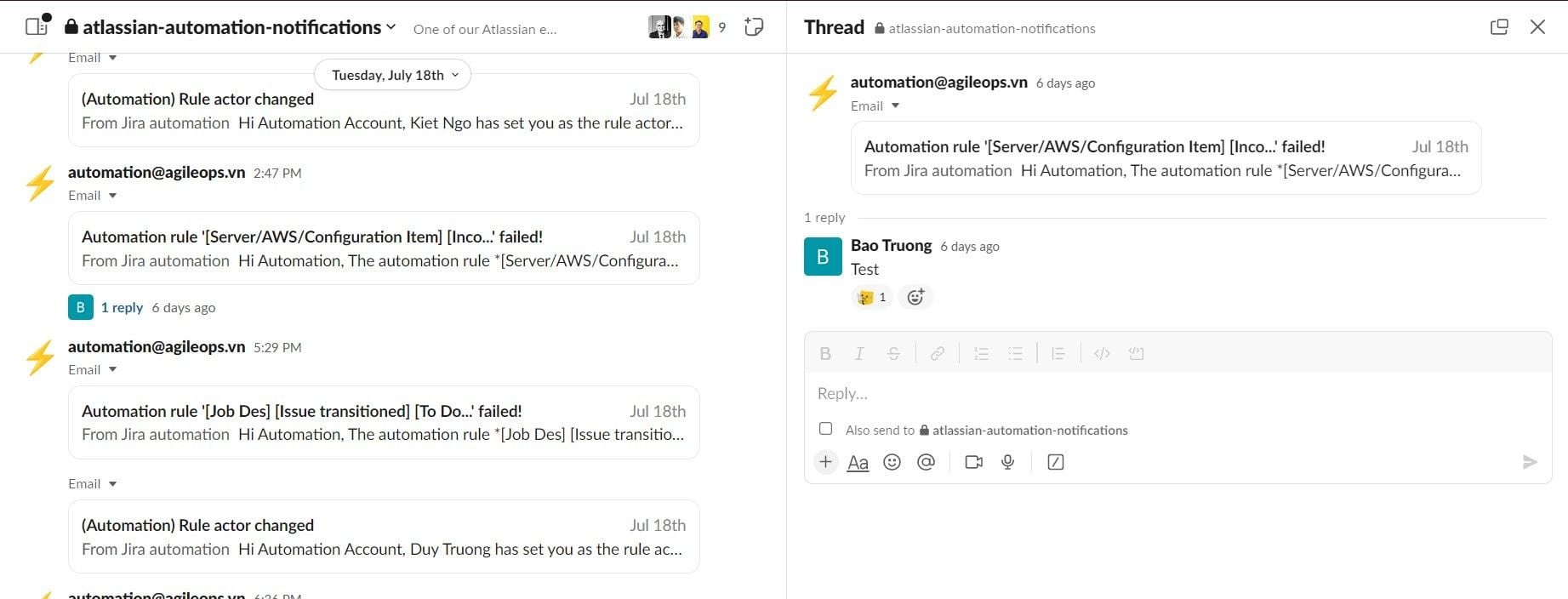This screenshot has height=599, width=1568.
Task: Mention someone with the @ icon
Action: pyautogui.click(x=926, y=462)
